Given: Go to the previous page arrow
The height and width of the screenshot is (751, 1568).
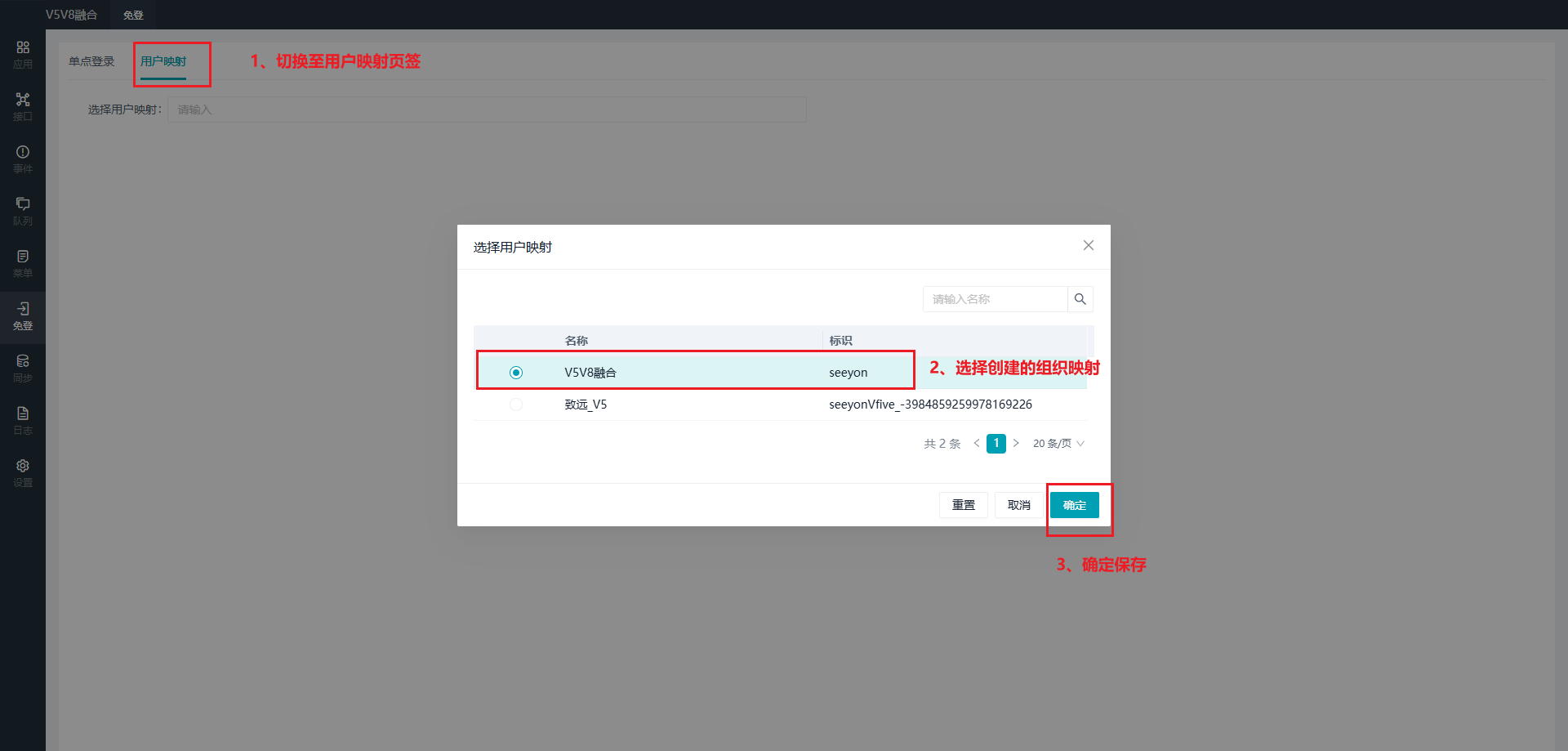Looking at the screenshot, I should (977, 444).
